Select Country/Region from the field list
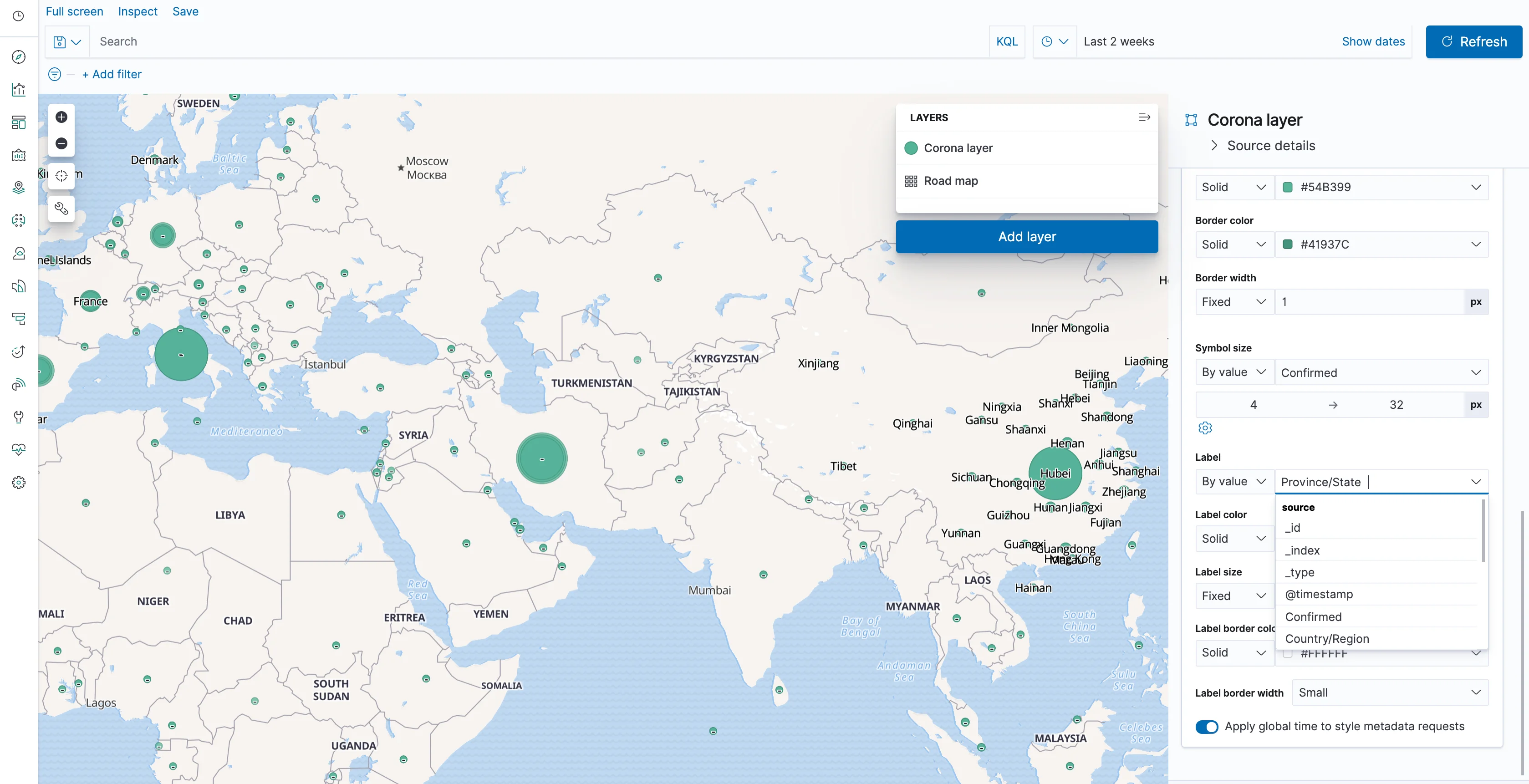The height and width of the screenshot is (784, 1529). pos(1327,639)
